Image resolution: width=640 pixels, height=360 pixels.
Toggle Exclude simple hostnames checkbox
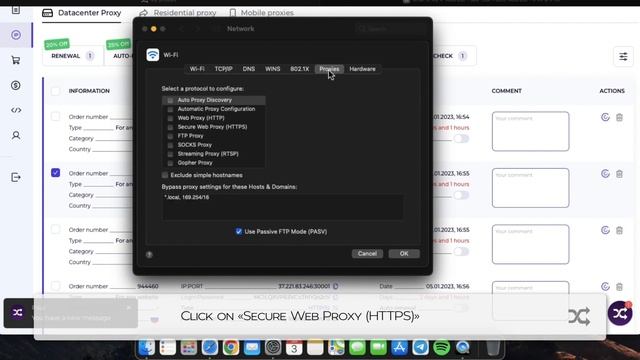tap(165, 175)
